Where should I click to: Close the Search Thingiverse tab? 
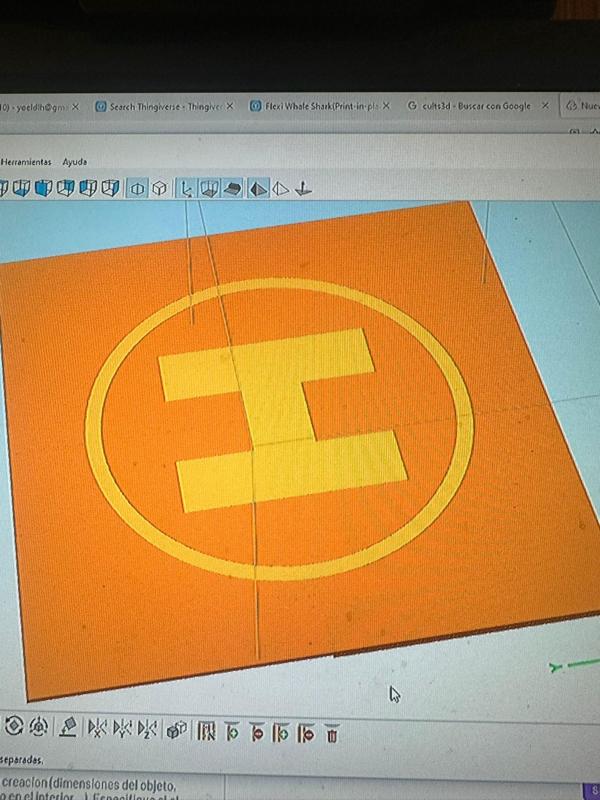pyautogui.click(x=230, y=106)
